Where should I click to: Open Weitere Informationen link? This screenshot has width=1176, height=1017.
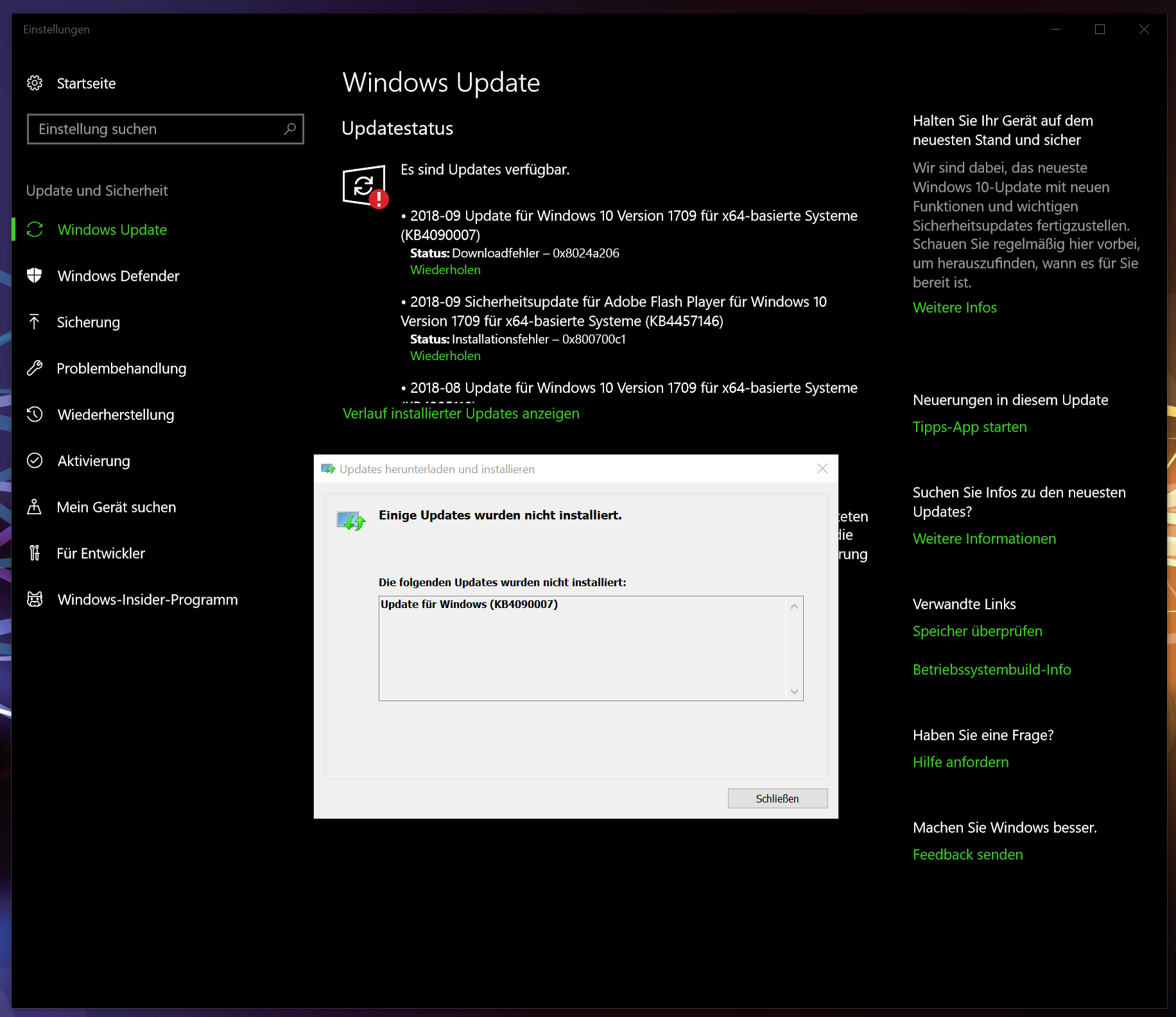point(984,539)
